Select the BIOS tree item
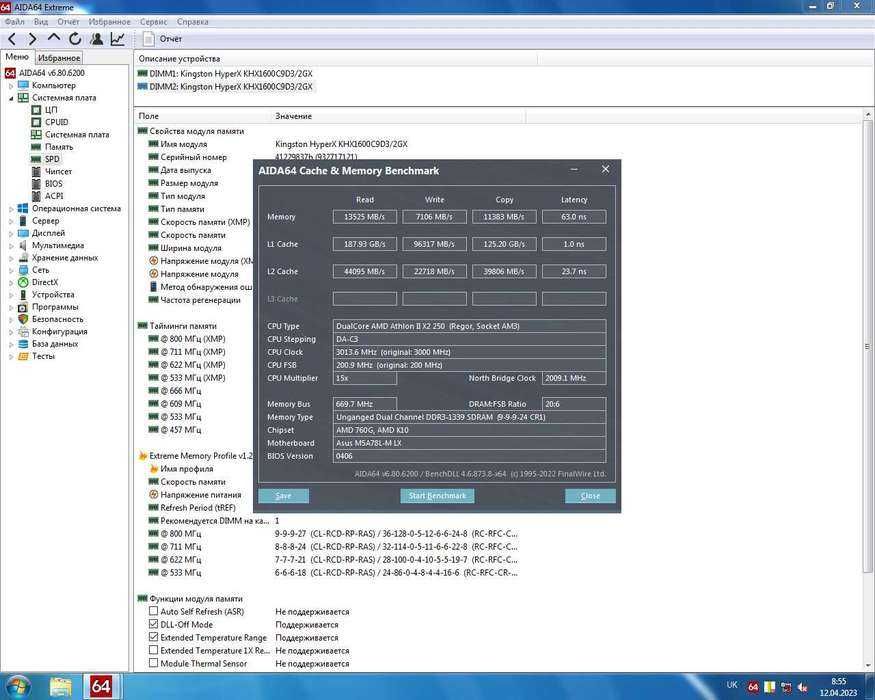 click(54, 184)
